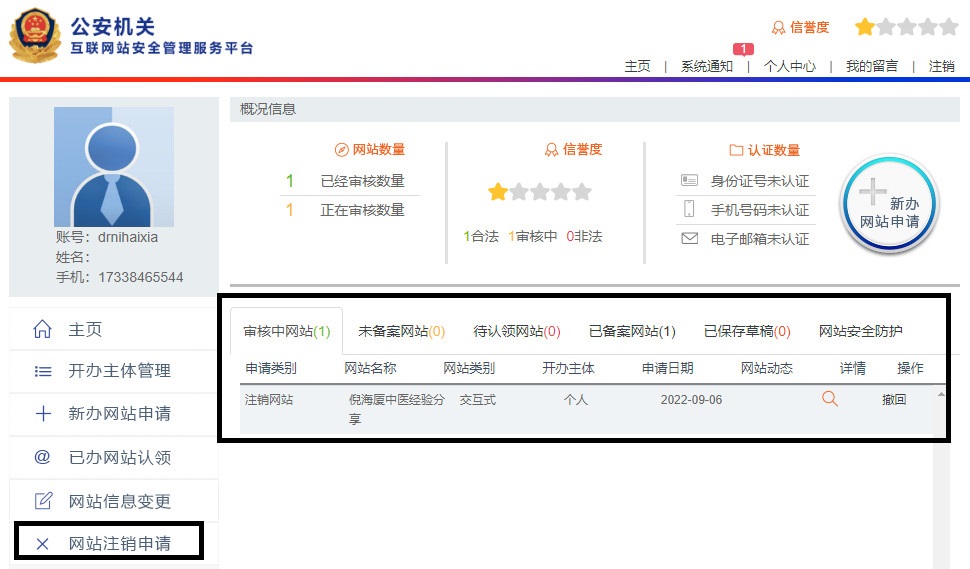Click the 注销网站 cell in table row
Image resolution: width=970 pixels, height=569 pixels.
coord(268,400)
